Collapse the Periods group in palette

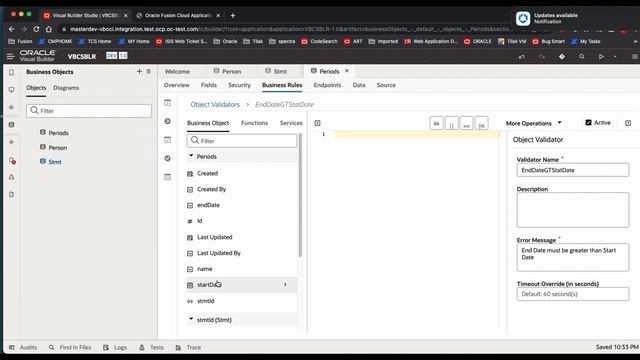191,156
